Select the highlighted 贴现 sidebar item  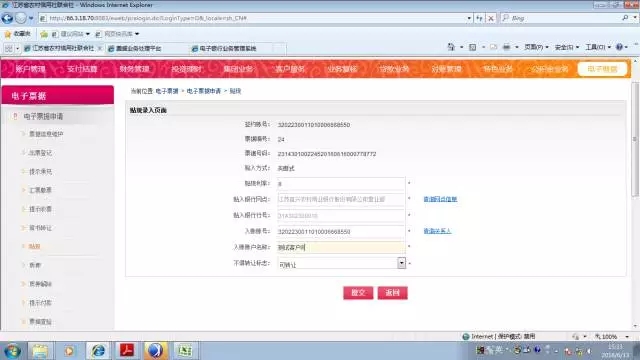35,247
